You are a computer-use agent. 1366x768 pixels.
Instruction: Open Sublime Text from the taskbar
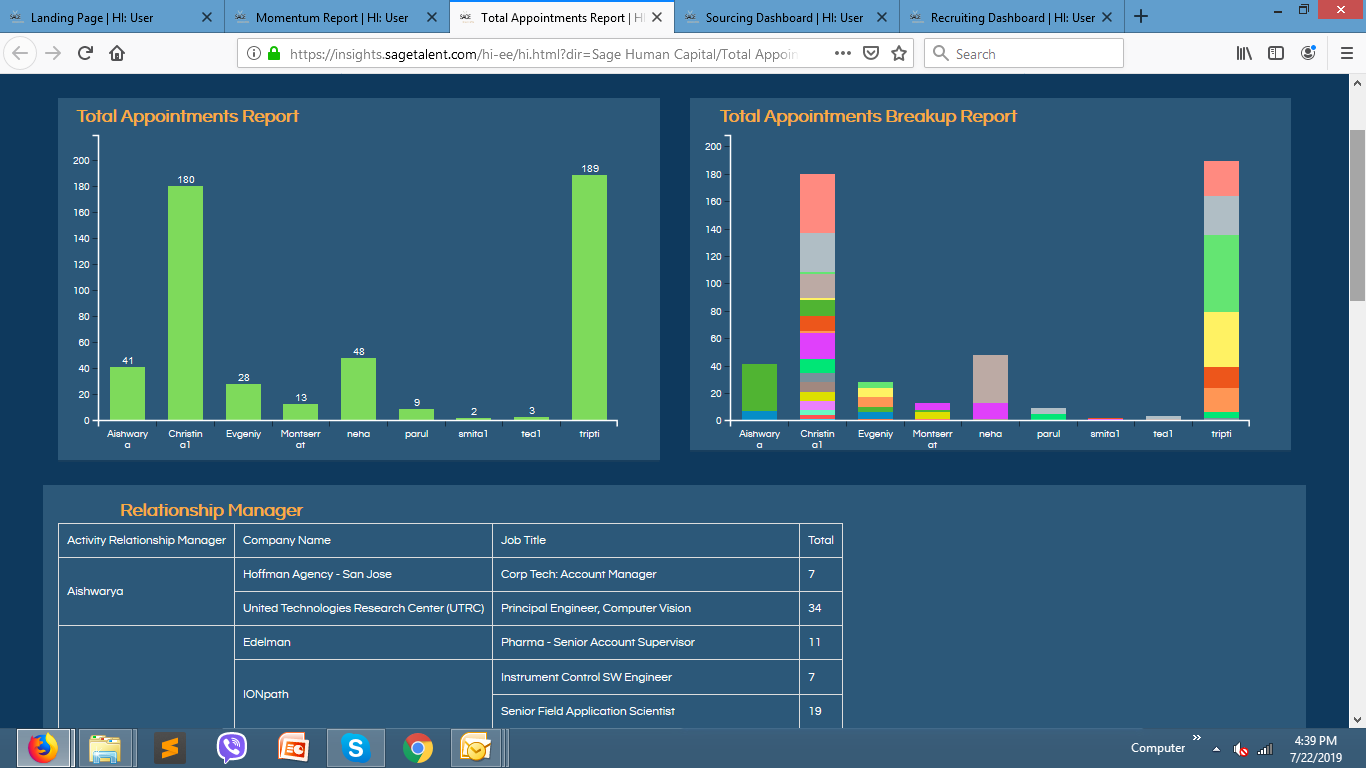[x=170, y=748]
